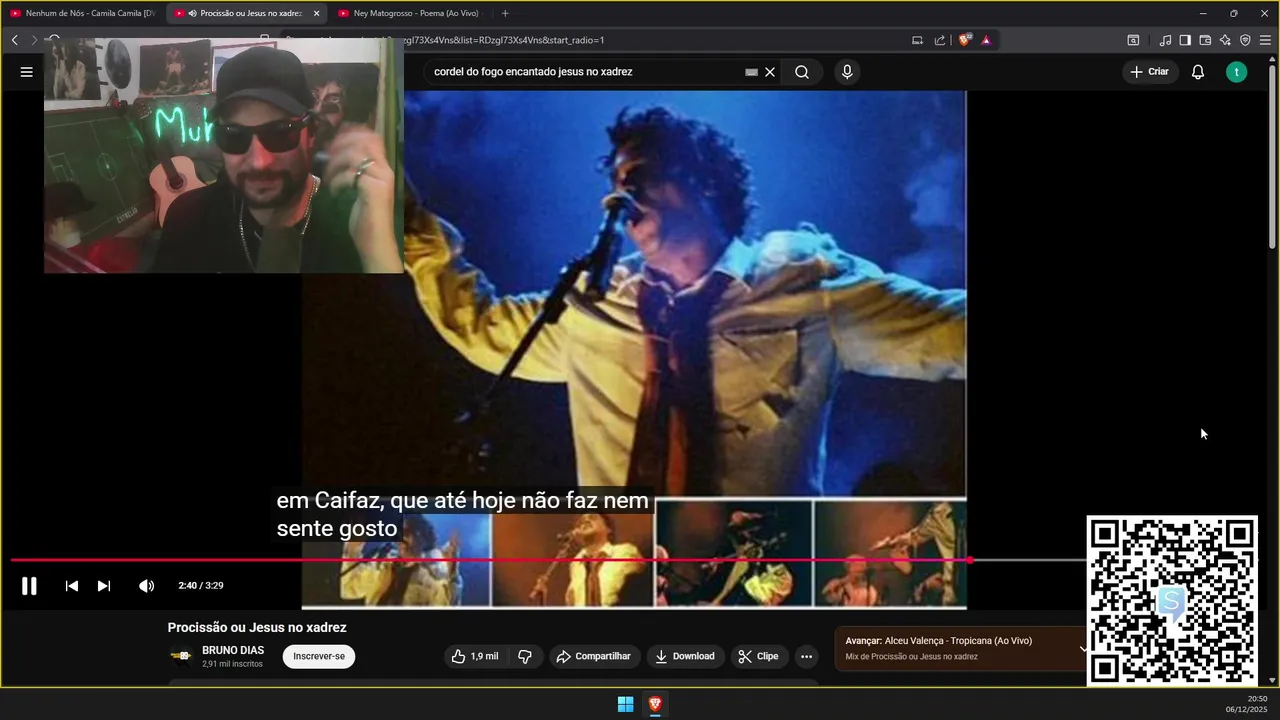Open the tab search icon in the toolbar

1133,40
